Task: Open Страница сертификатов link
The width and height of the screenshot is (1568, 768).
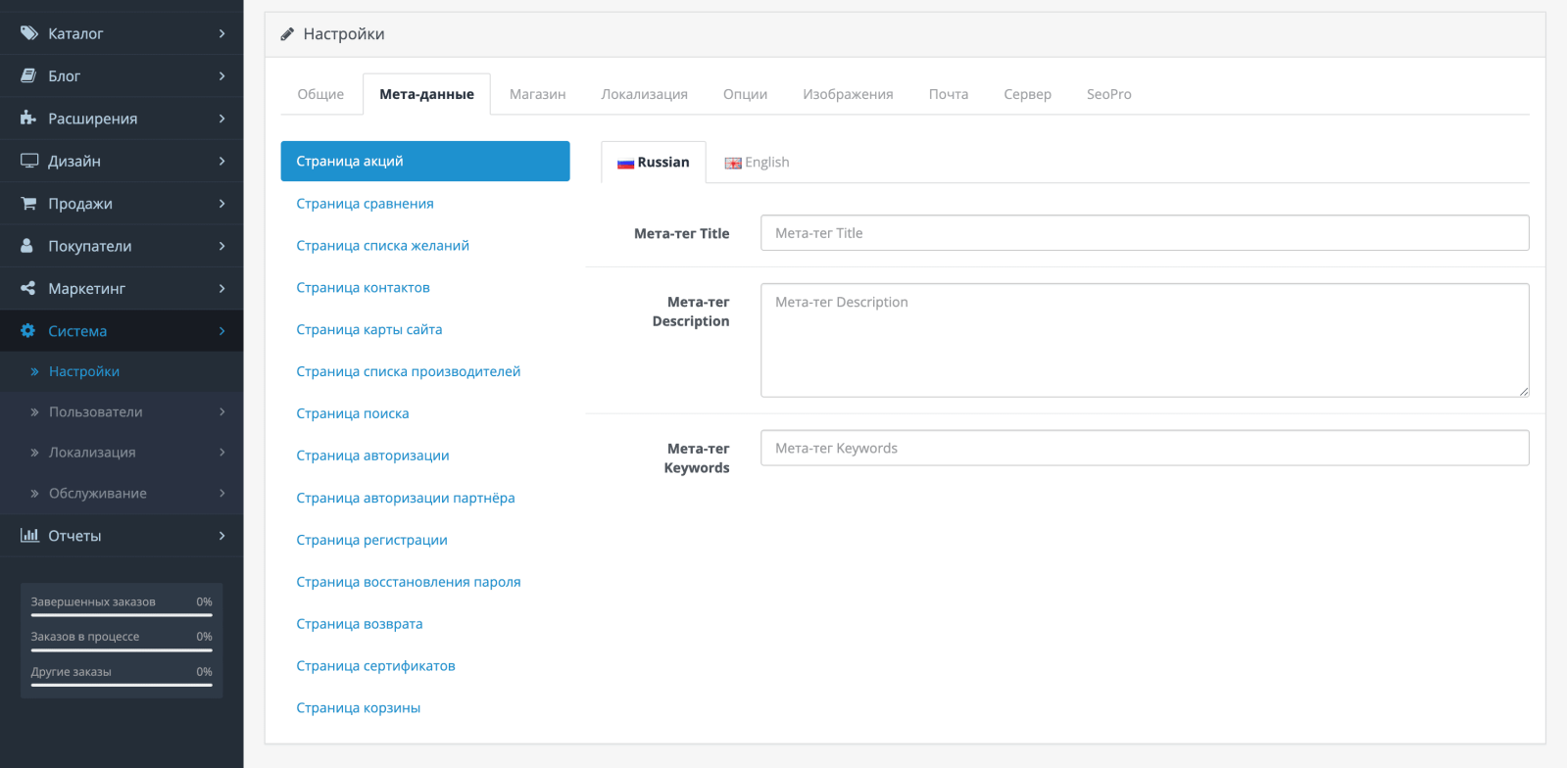Action: click(x=375, y=666)
